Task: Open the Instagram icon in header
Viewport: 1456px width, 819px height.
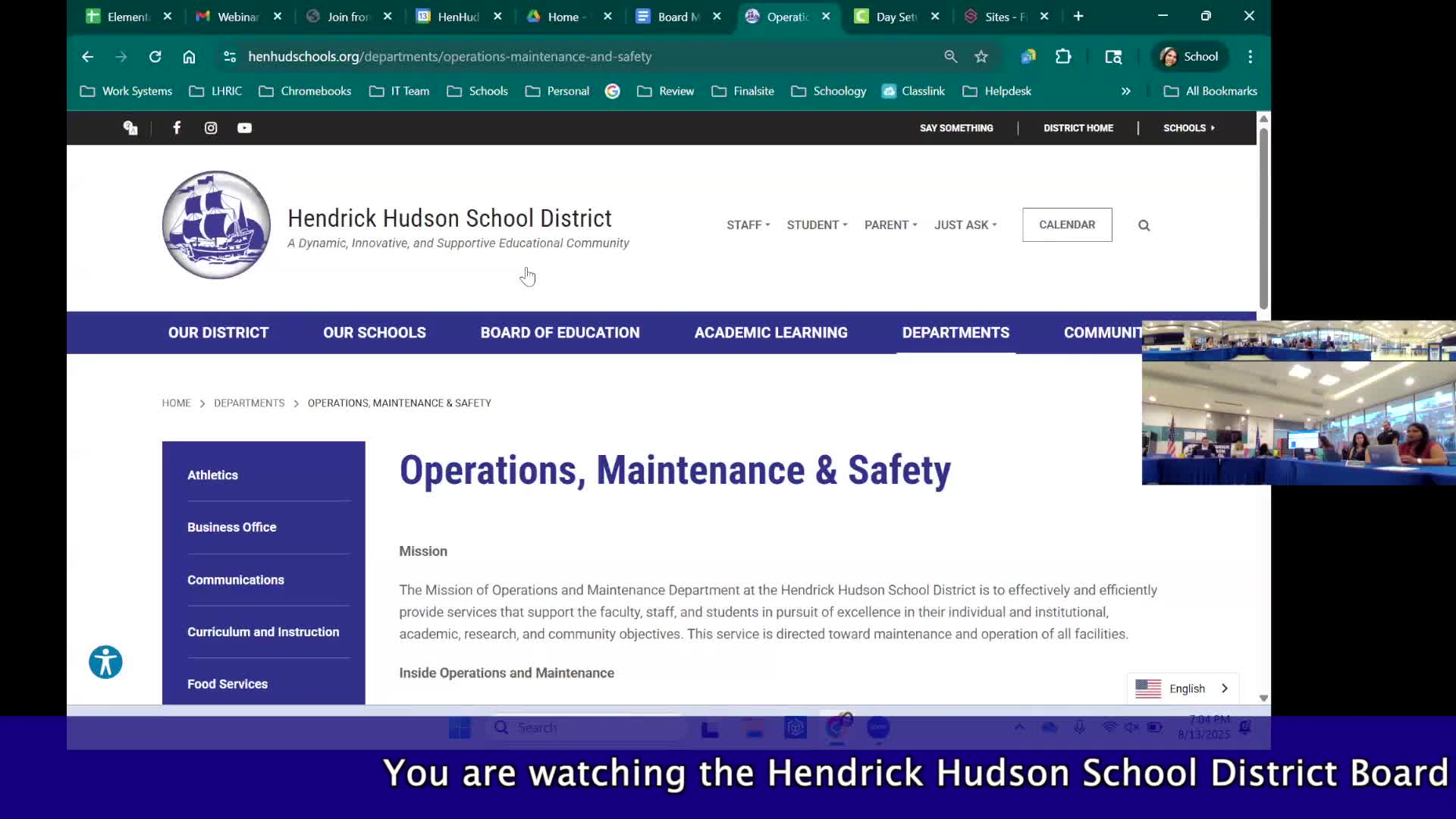Action: [210, 127]
